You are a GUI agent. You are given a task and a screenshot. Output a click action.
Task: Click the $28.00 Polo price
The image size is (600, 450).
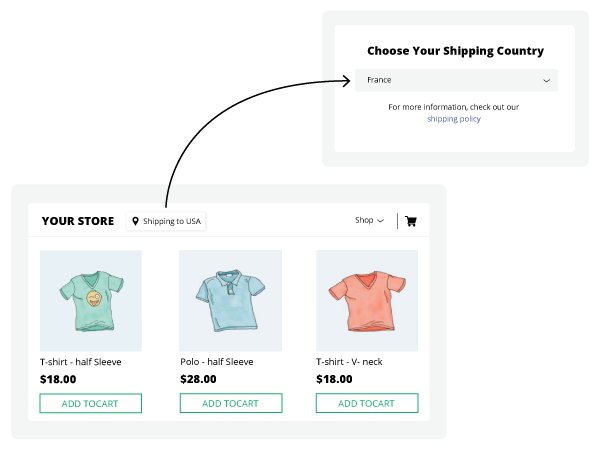click(x=198, y=379)
